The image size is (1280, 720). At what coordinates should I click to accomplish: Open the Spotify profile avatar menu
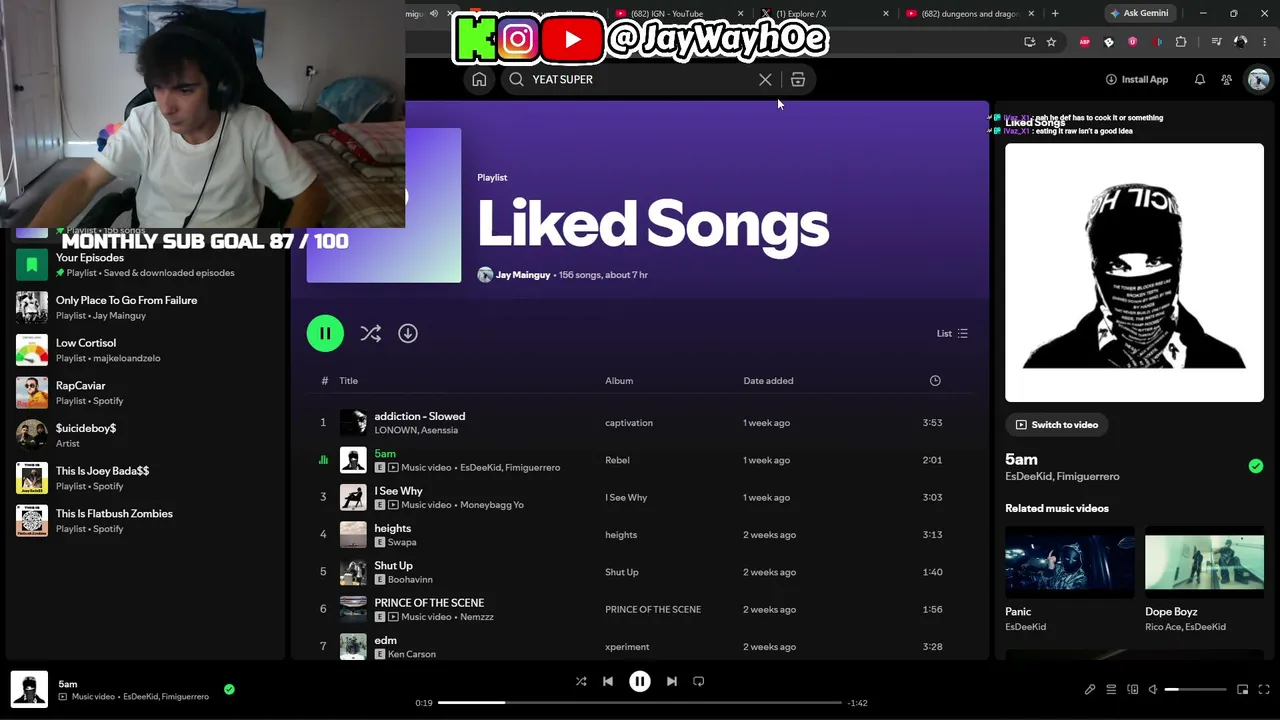tap(1258, 80)
